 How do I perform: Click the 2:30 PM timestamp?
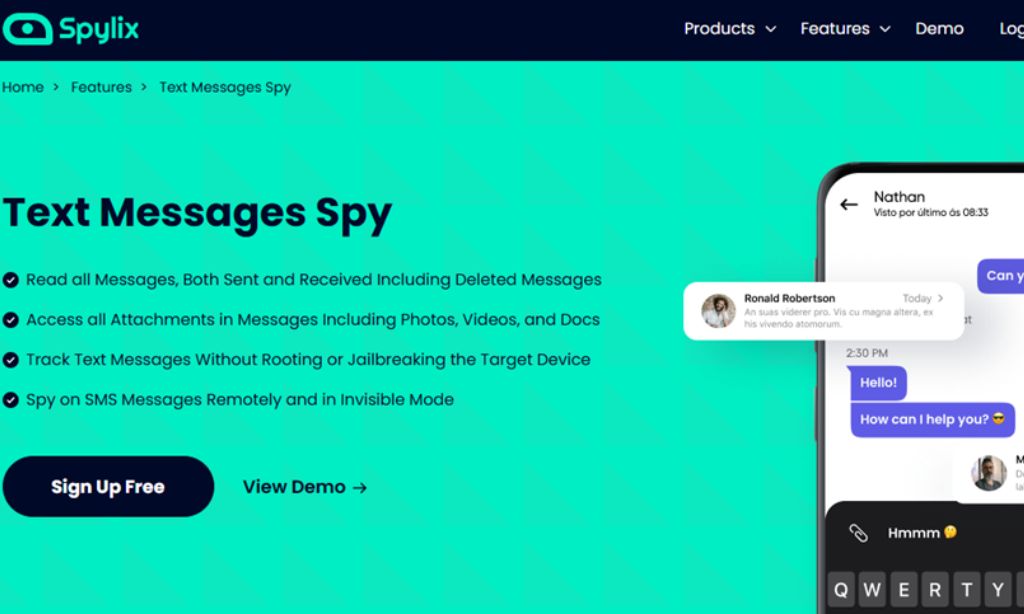(867, 353)
